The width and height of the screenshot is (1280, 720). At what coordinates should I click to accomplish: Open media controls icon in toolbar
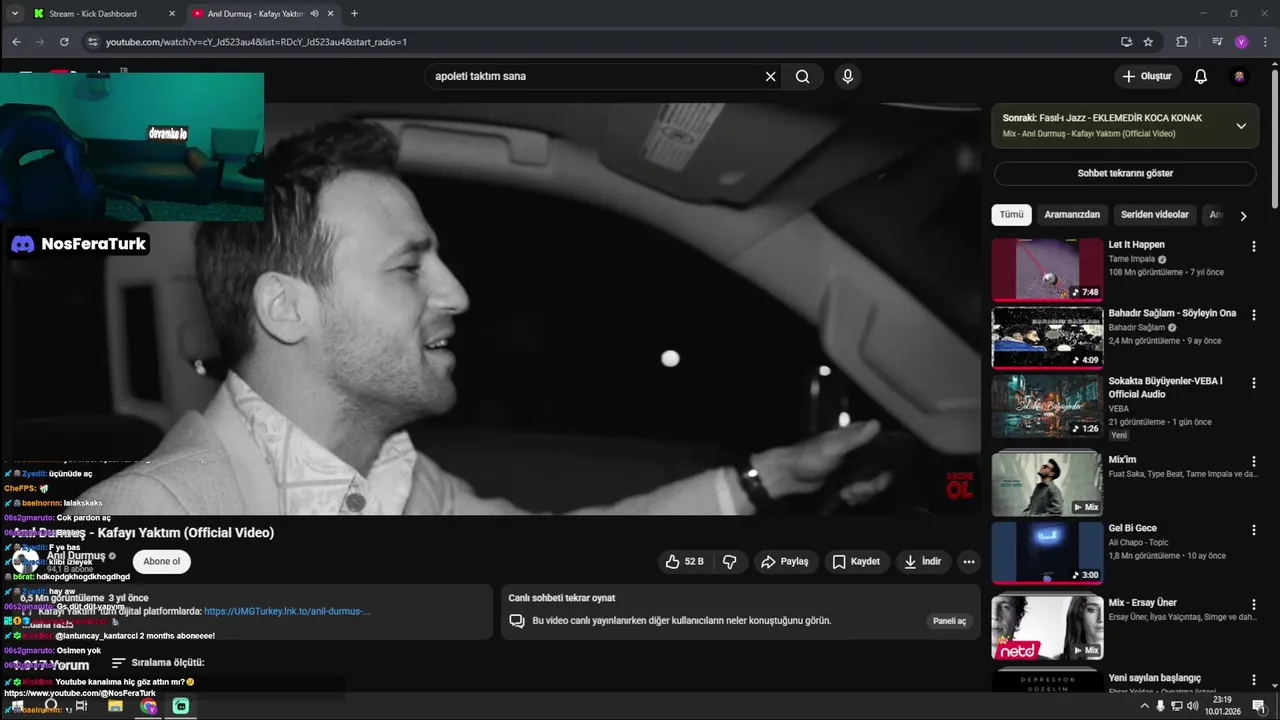[x=1217, y=42]
